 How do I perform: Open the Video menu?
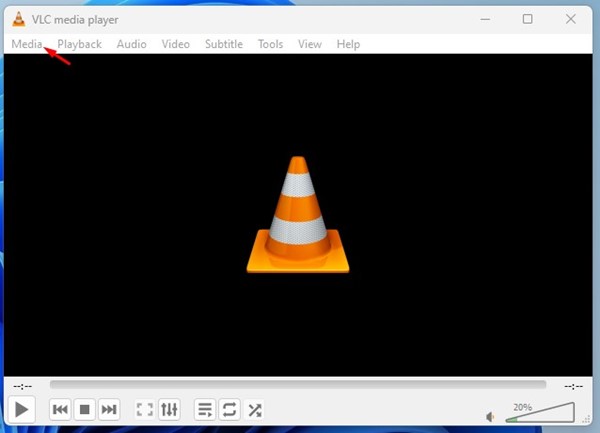coord(176,44)
